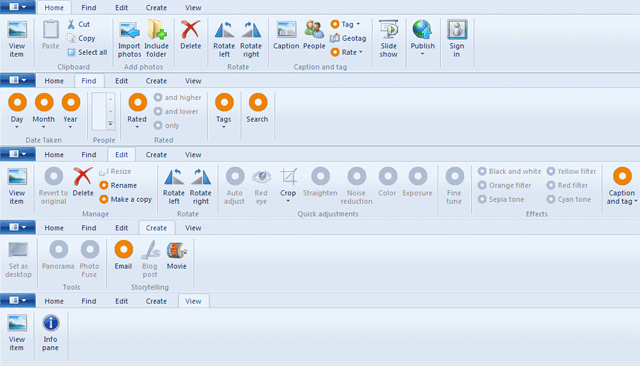Start the Slide show
Image resolution: width=640 pixels, height=366 pixels.
(x=389, y=39)
